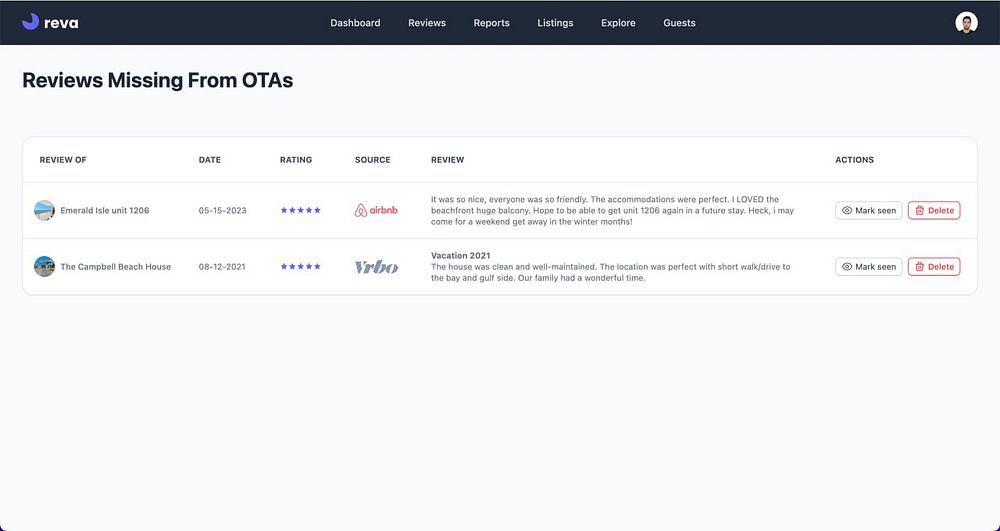
Task: Click the date 05-15-2023
Action: point(223,210)
